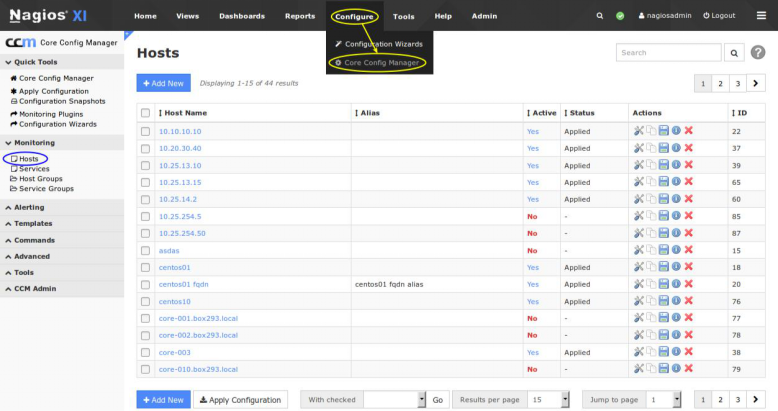Click the info icon for host 10.25.13.15

pos(676,182)
